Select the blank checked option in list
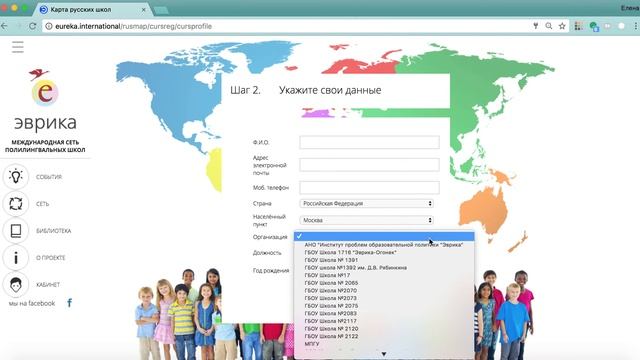Viewport: 640px width, 360px height. point(384,236)
